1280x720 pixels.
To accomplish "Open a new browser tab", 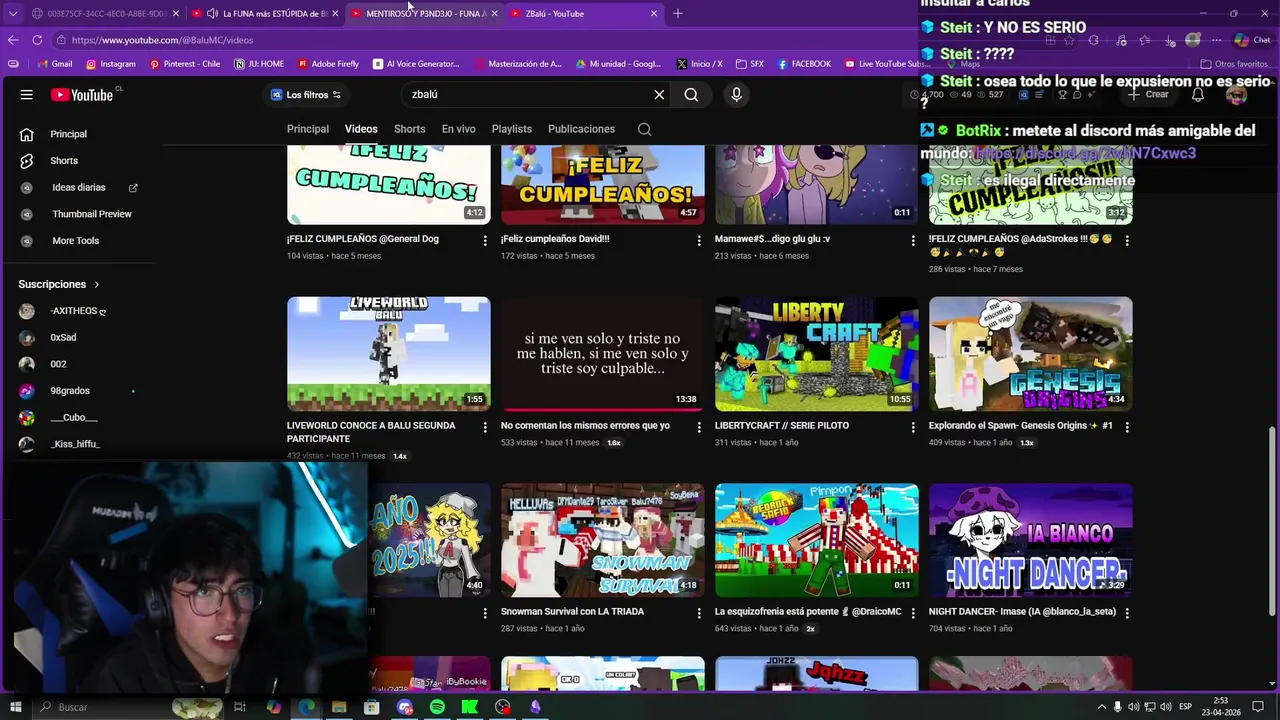I will pos(677,13).
